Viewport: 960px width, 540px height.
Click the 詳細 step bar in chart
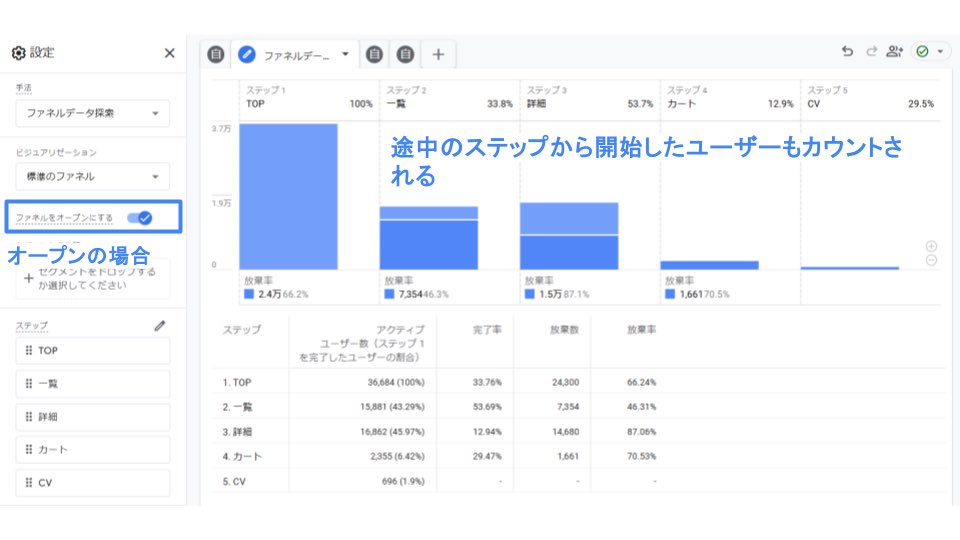(x=569, y=236)
